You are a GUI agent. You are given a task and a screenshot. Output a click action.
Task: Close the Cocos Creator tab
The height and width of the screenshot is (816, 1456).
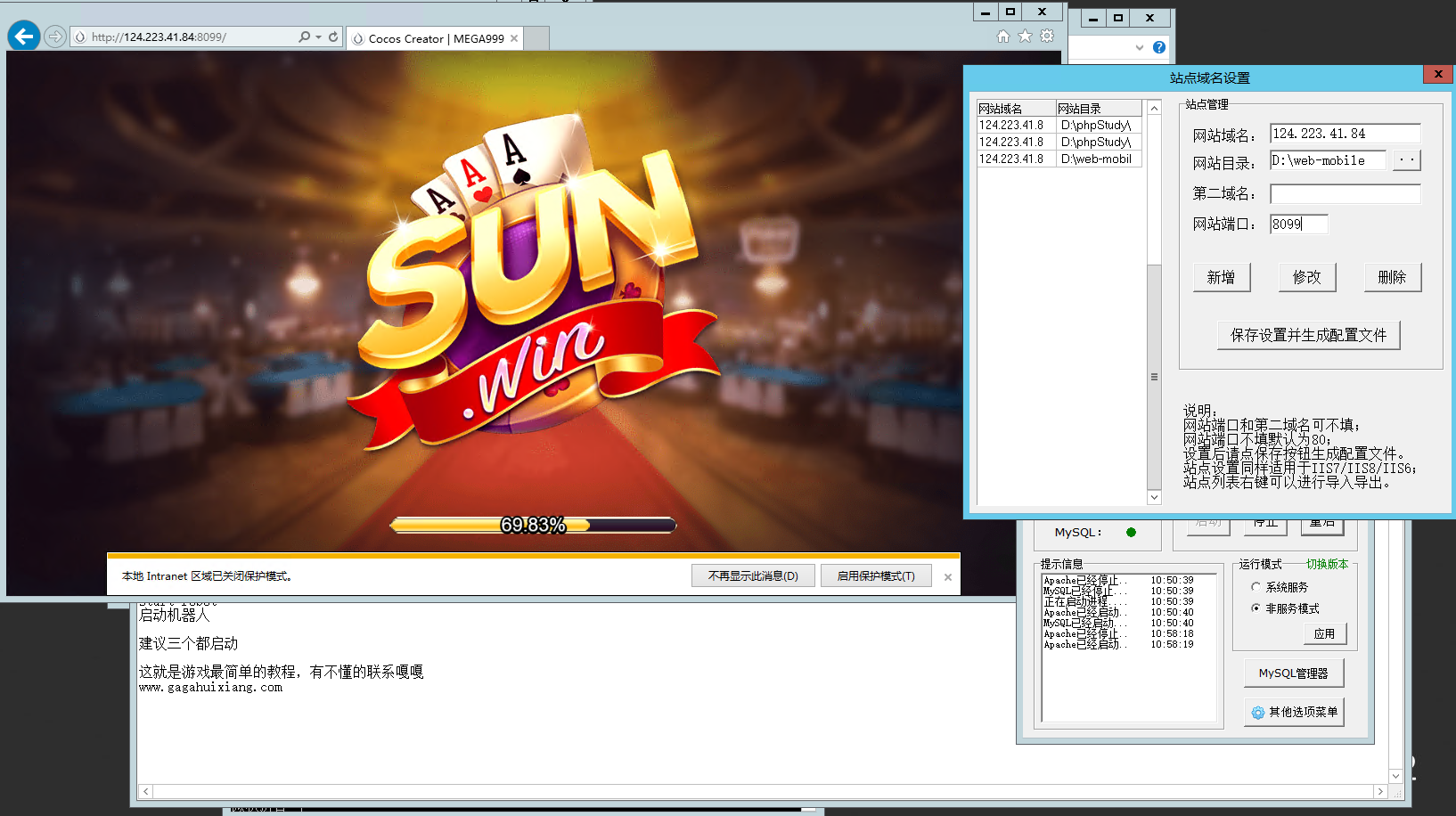click(x=514, y=38)
